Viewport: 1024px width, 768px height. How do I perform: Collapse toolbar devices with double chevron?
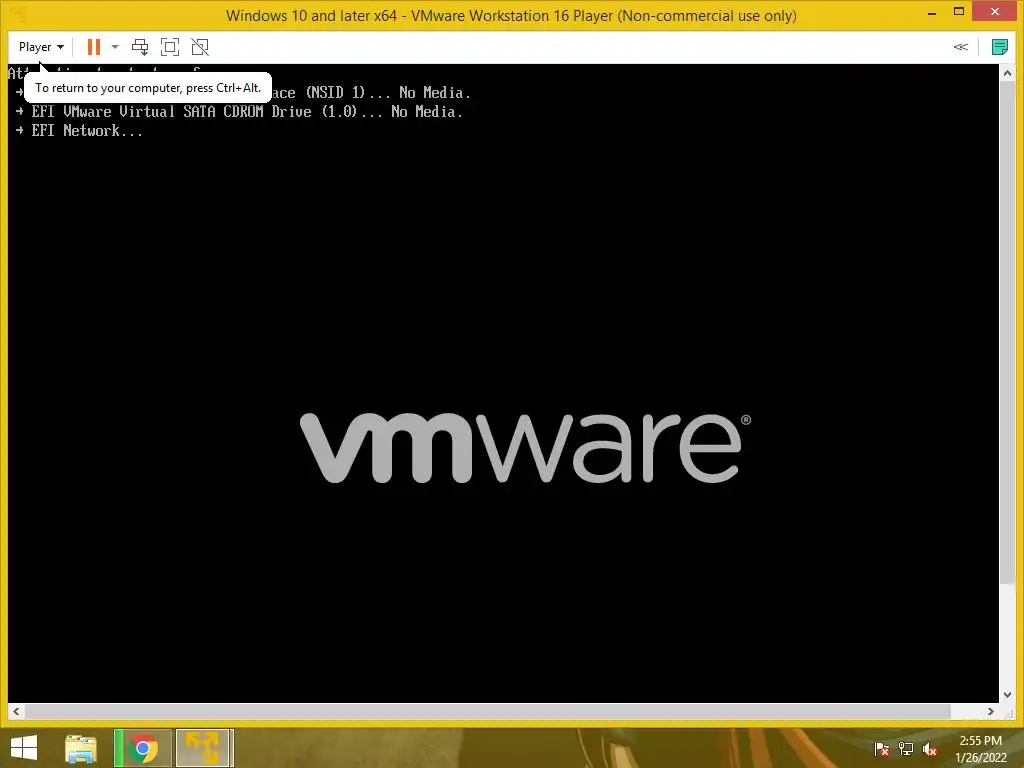click(x=961, y=47)
